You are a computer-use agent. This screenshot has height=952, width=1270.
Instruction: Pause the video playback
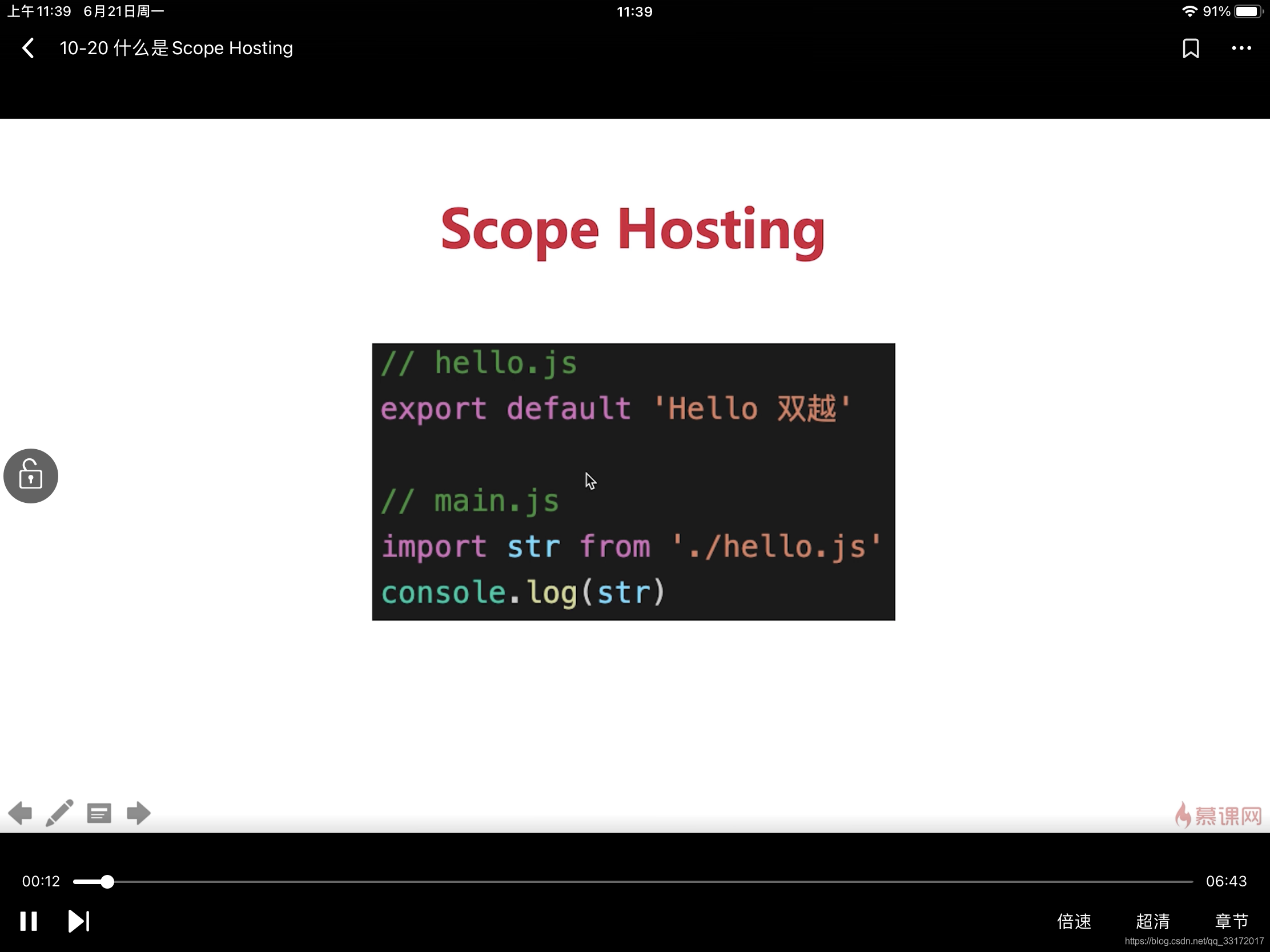coord(28,921)
